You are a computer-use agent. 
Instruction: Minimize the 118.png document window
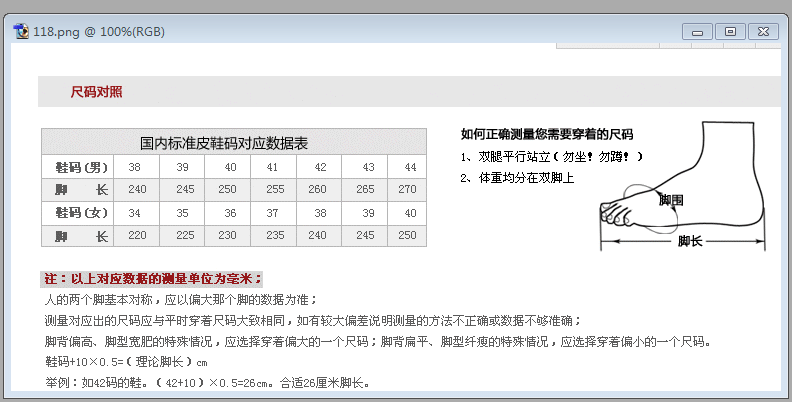coord(697,31)
